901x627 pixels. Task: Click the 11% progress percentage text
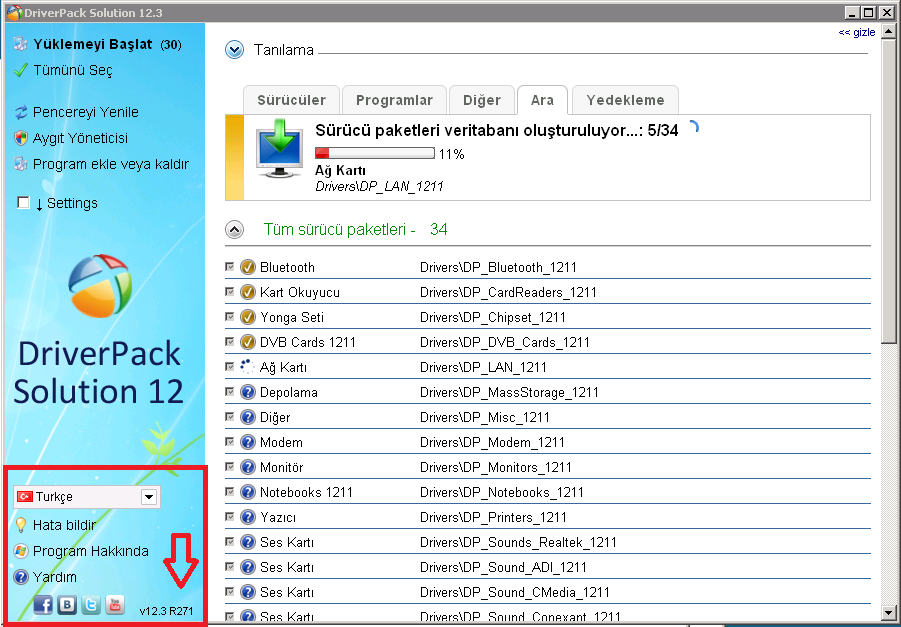(x=452, y=154)
